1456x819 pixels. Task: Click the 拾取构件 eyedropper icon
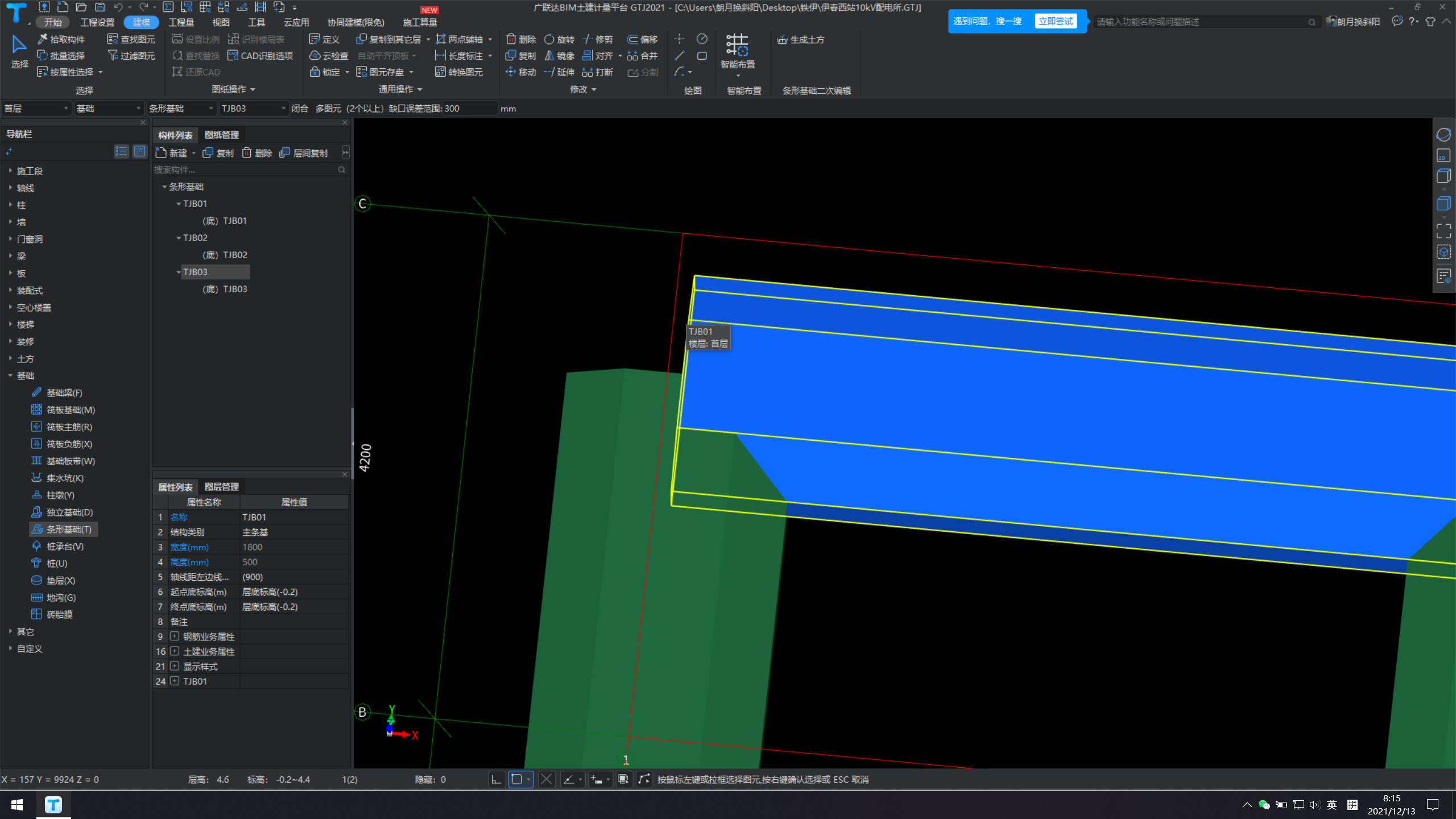[x=43, y=39]
